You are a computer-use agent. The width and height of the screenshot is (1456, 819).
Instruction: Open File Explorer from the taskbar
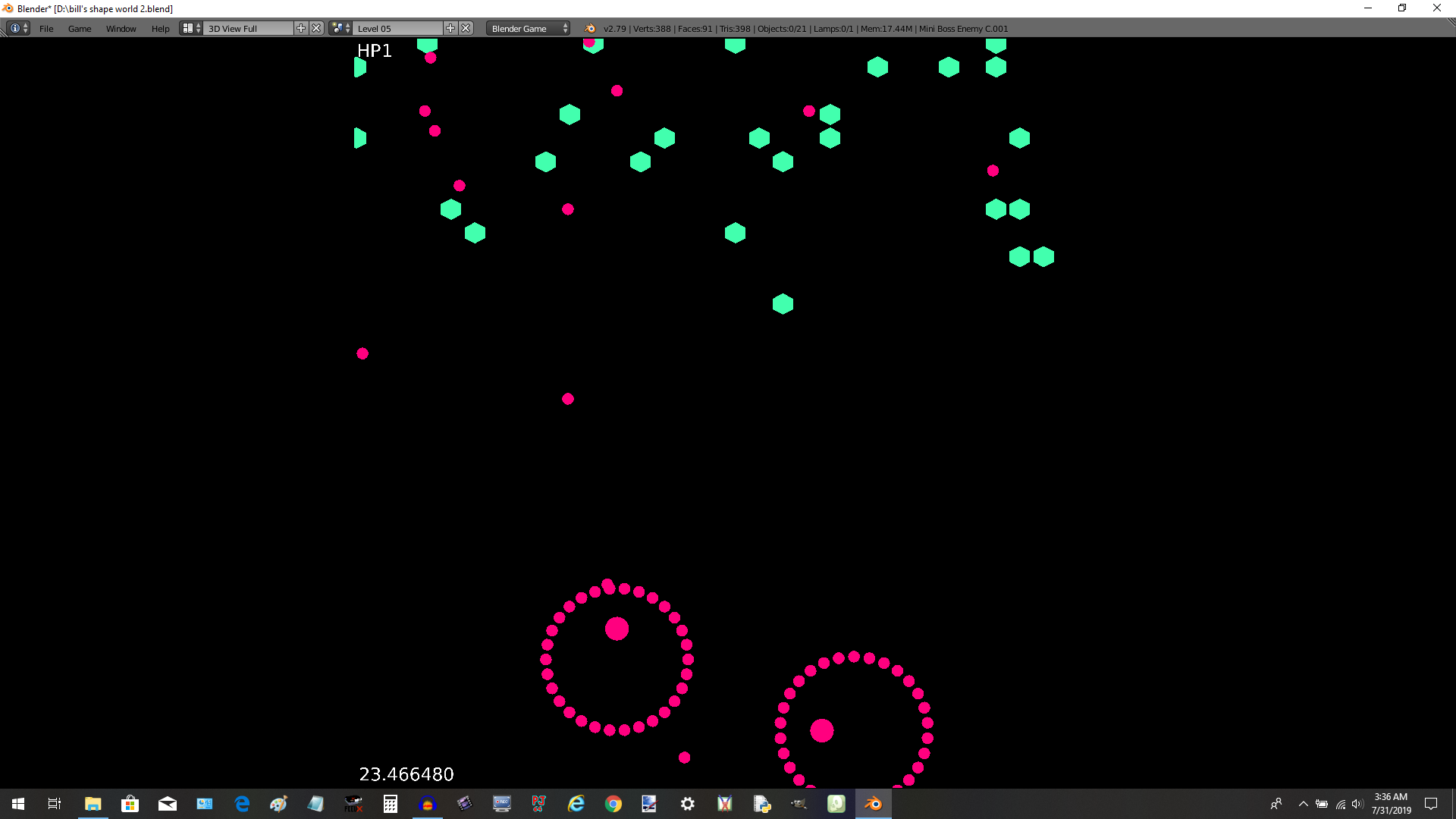click(x=93, y=804)
